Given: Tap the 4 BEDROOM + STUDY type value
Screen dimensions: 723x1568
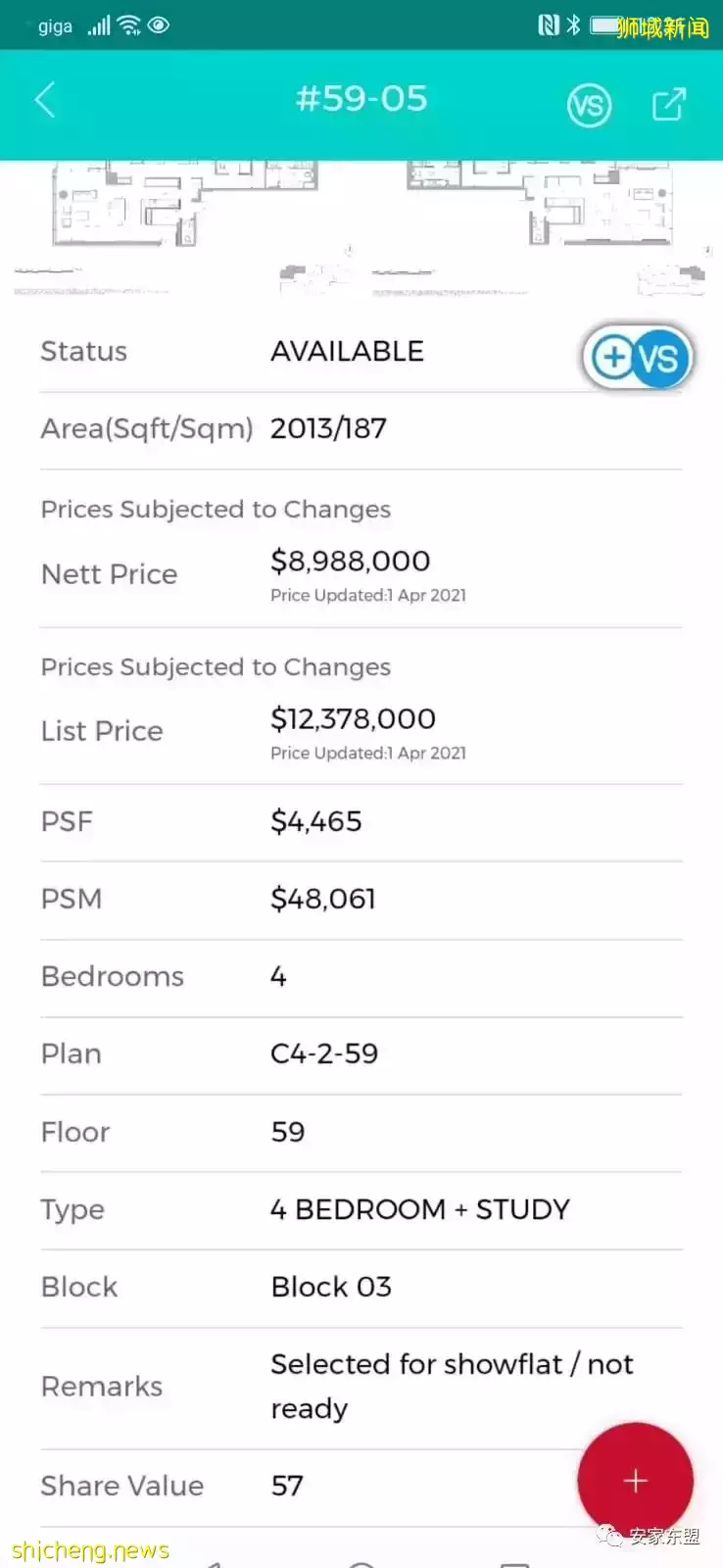Looking at the screenshot, I should [419, 1209].
